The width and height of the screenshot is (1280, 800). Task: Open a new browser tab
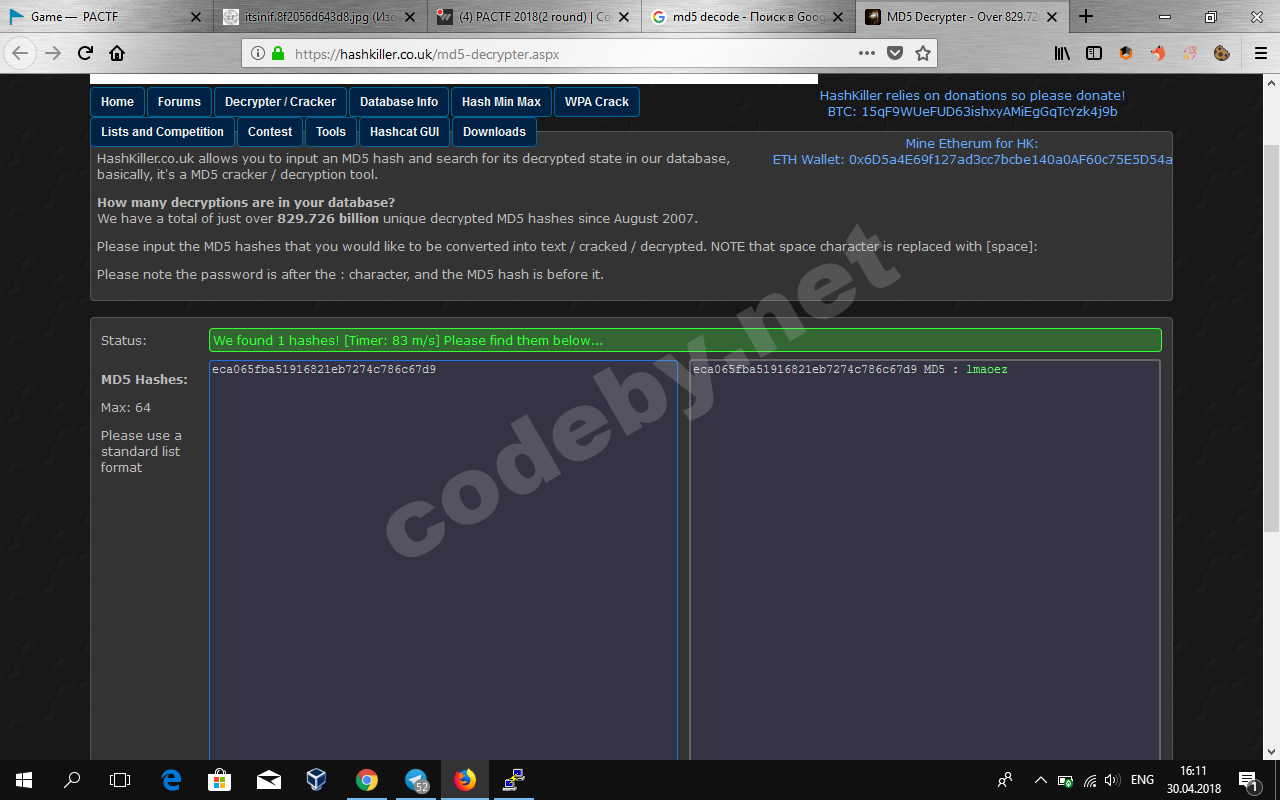(x=1086, y=16)
